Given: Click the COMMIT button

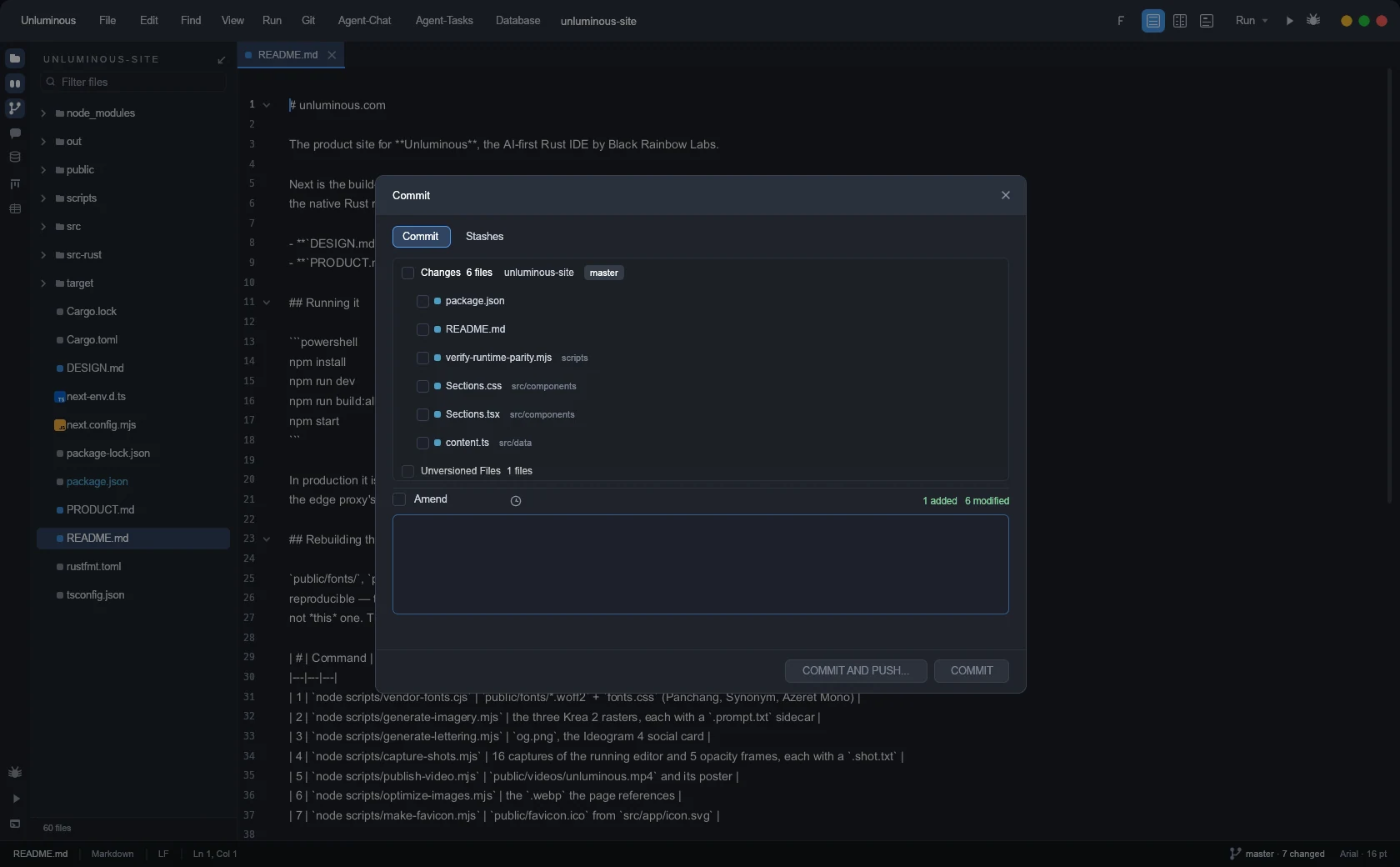Looking at the screenshot, I should (x=972, y=671).
